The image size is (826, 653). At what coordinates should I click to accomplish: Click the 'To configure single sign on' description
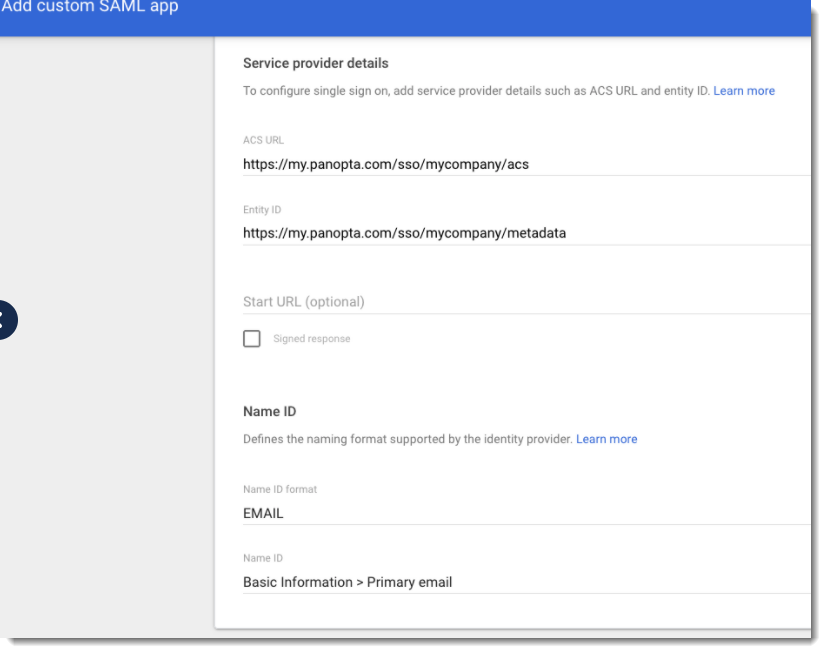pyautogui.click(x=476, y=91)
